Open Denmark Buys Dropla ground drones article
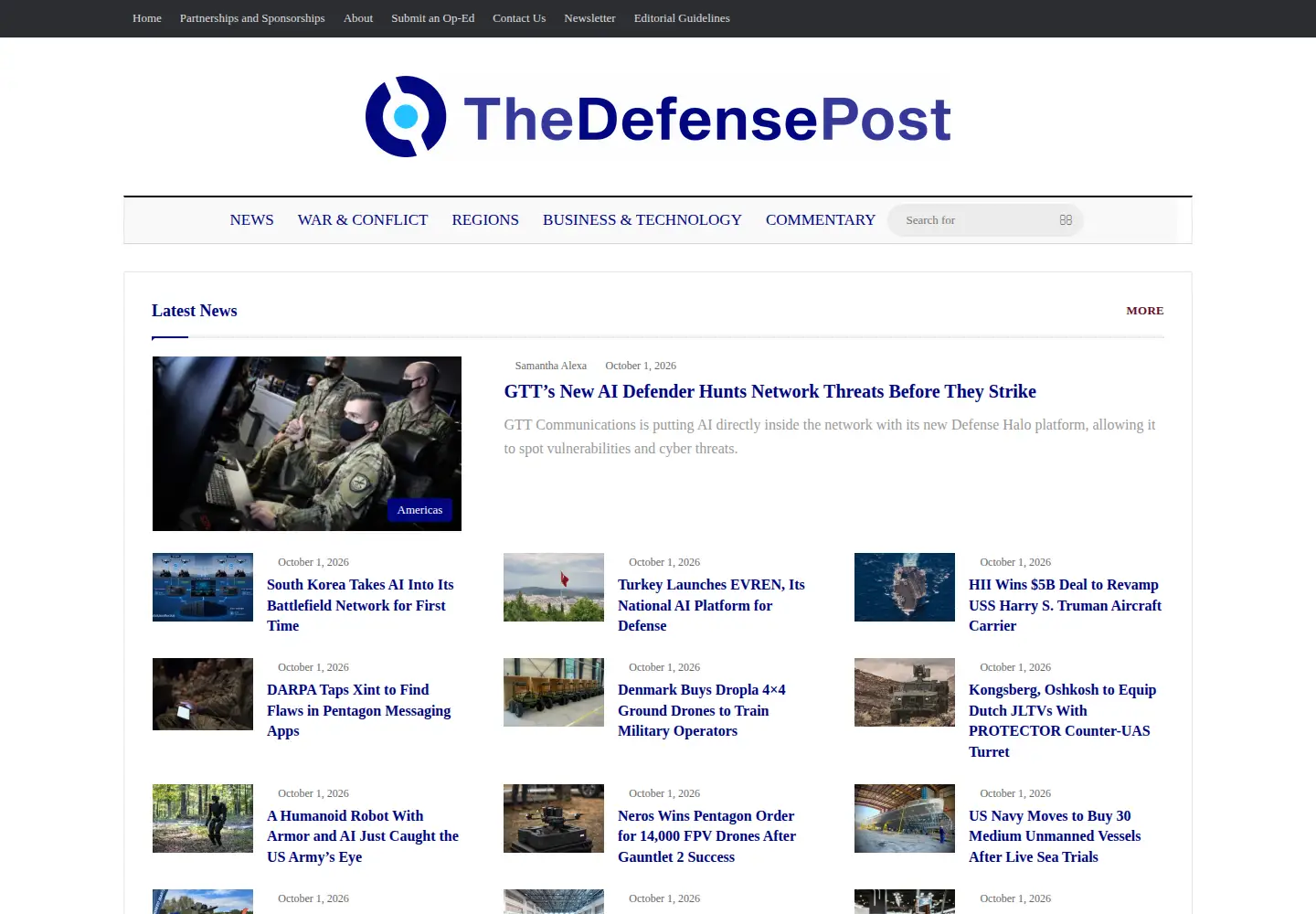The height and width of the screenshot is (914, 1316). pyautogui.click(x=702, y=710)
